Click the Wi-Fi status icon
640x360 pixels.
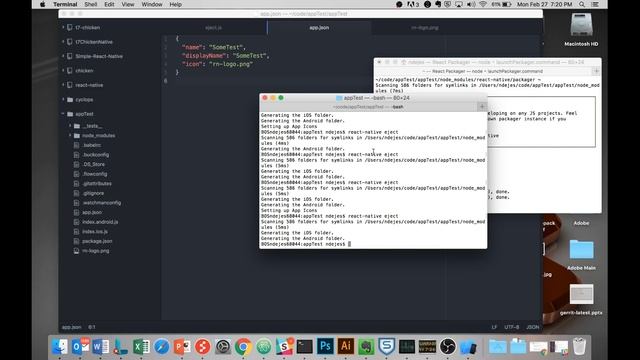tap(483, 4)
